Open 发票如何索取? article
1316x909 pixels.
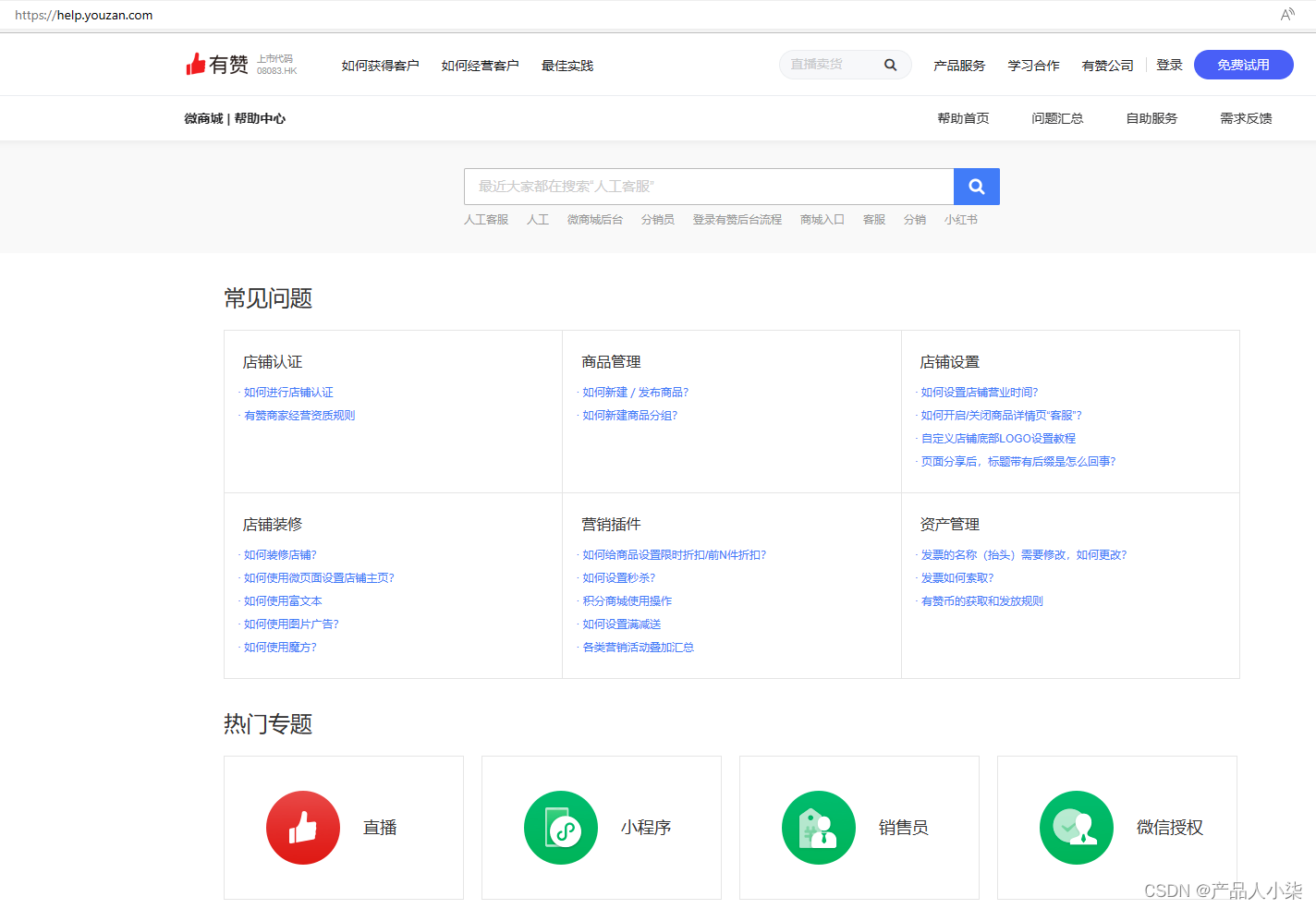point(957,578)
